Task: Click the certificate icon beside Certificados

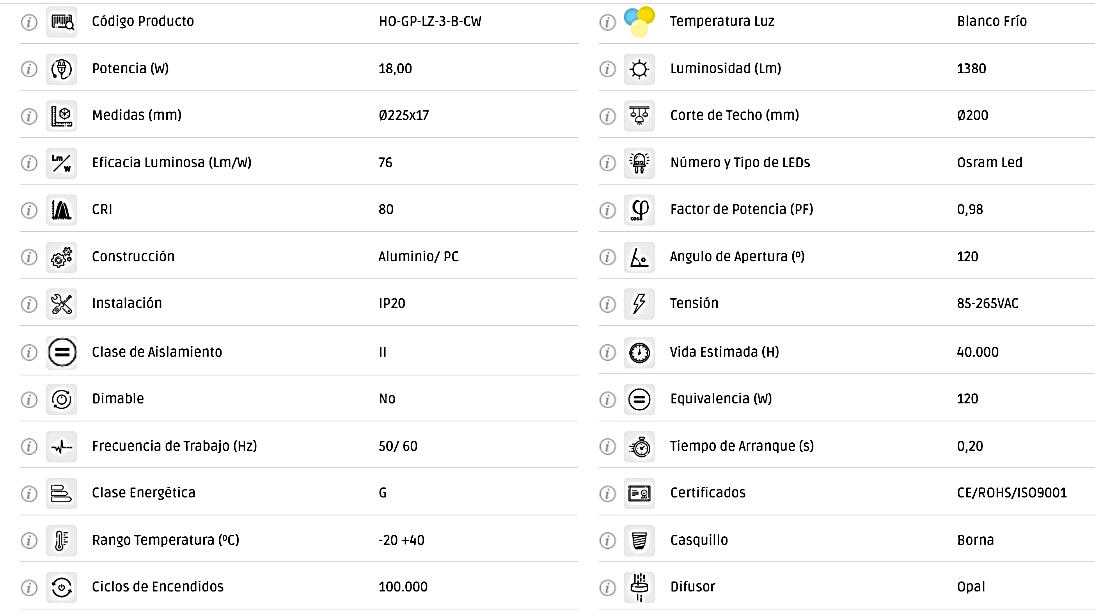Action: coord(639,493)
